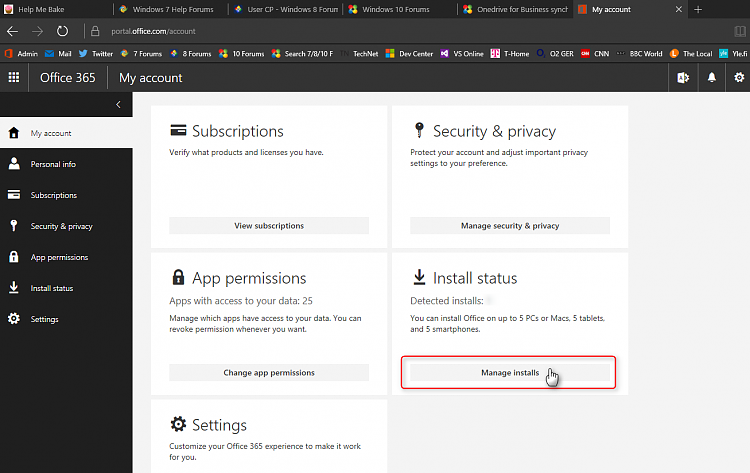Click the Security & privacy key icon
This screenshot has height=473, width=750.
(x=419, y=130)
